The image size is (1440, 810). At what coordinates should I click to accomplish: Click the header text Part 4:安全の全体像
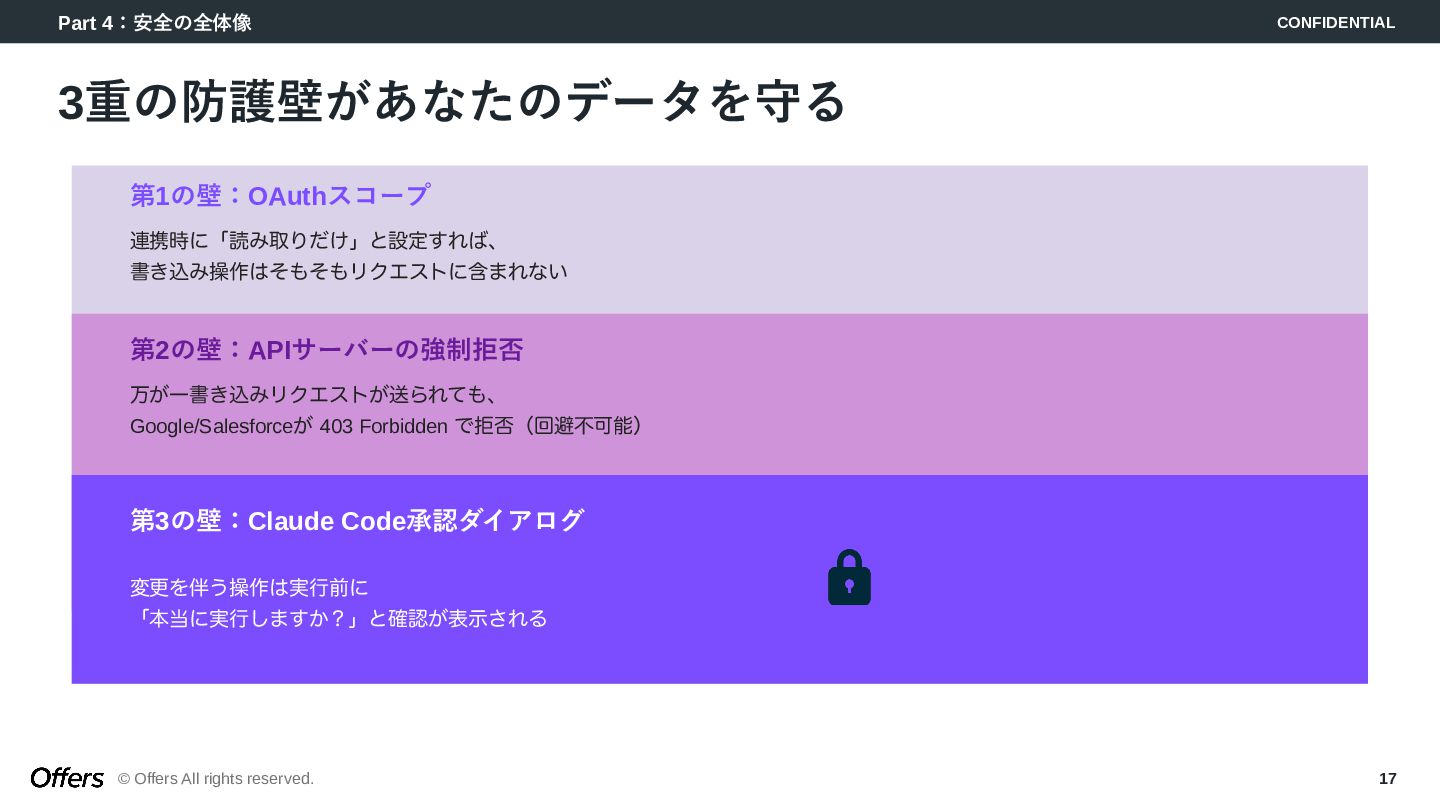(x=155, y=22)
